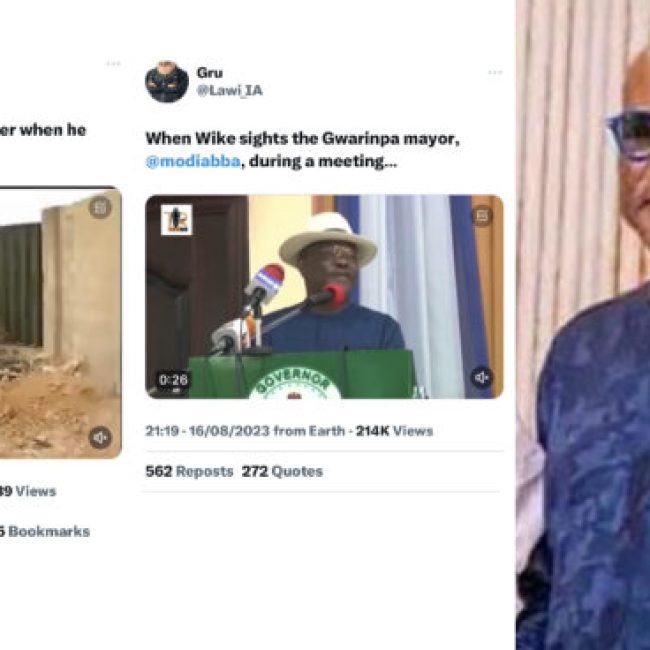Open the @Lawi_IA handle
The height and width of the screenshot is (650, 650).
click(230, 90)
